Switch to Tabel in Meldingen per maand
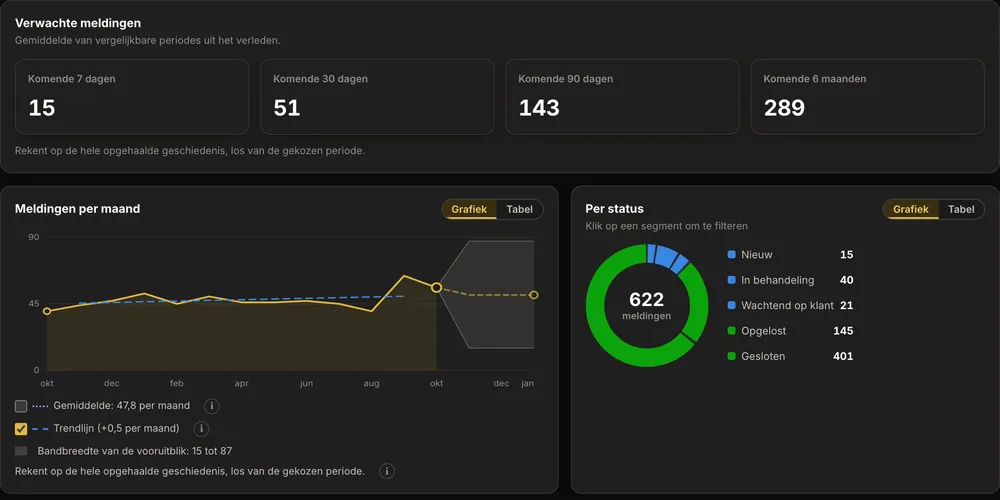Viewport: 1000px width, 500px height. pyautogui.click(x=519, y=209)
